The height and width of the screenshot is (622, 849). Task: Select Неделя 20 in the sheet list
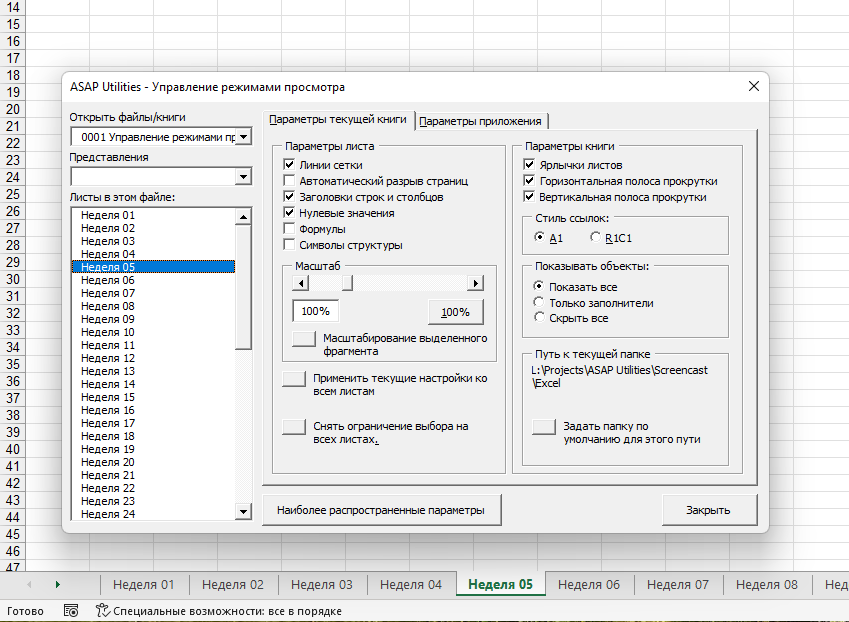pyautogui.click(x=153, y=462)
